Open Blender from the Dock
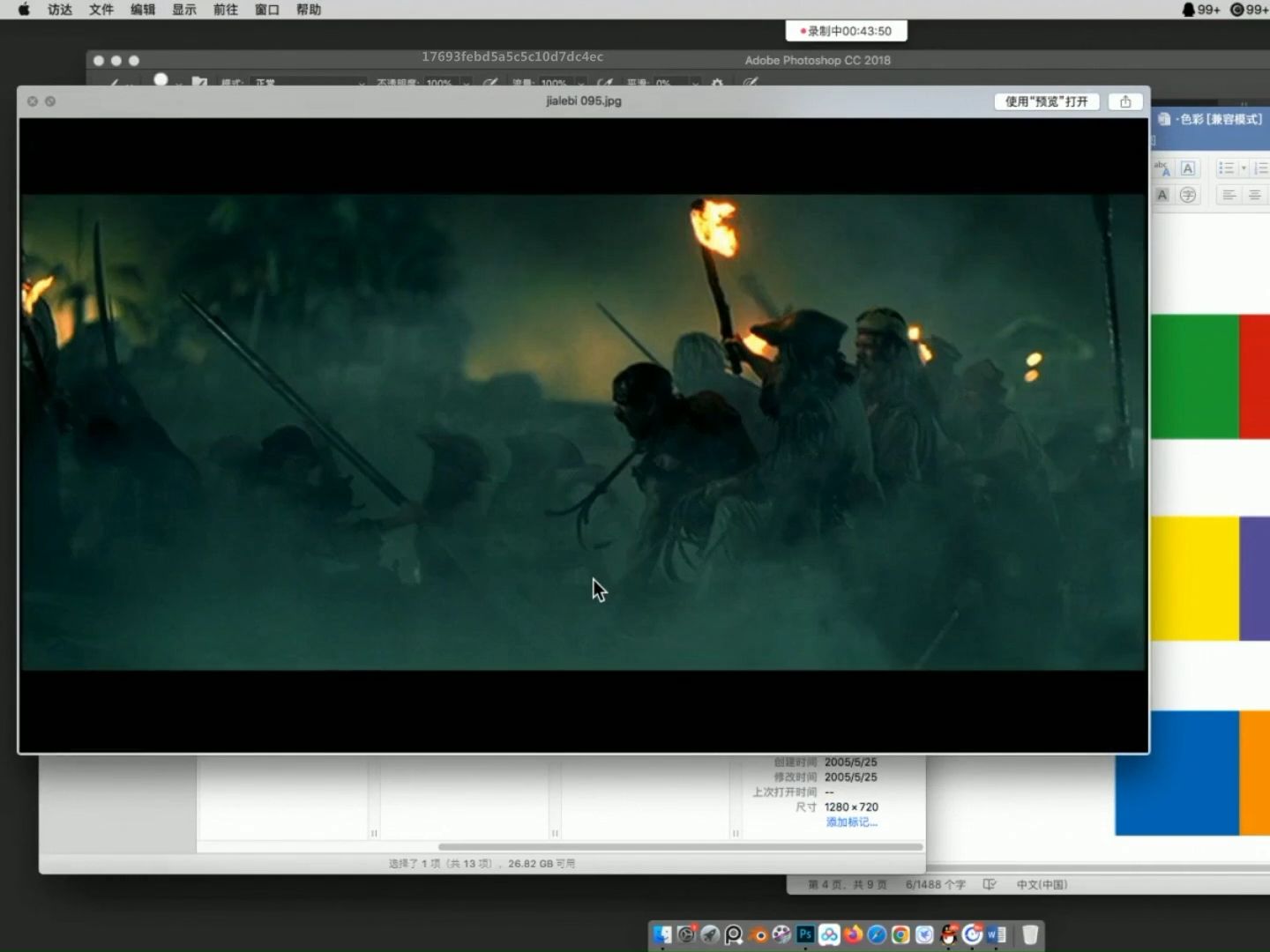 (x=758, y=934)
